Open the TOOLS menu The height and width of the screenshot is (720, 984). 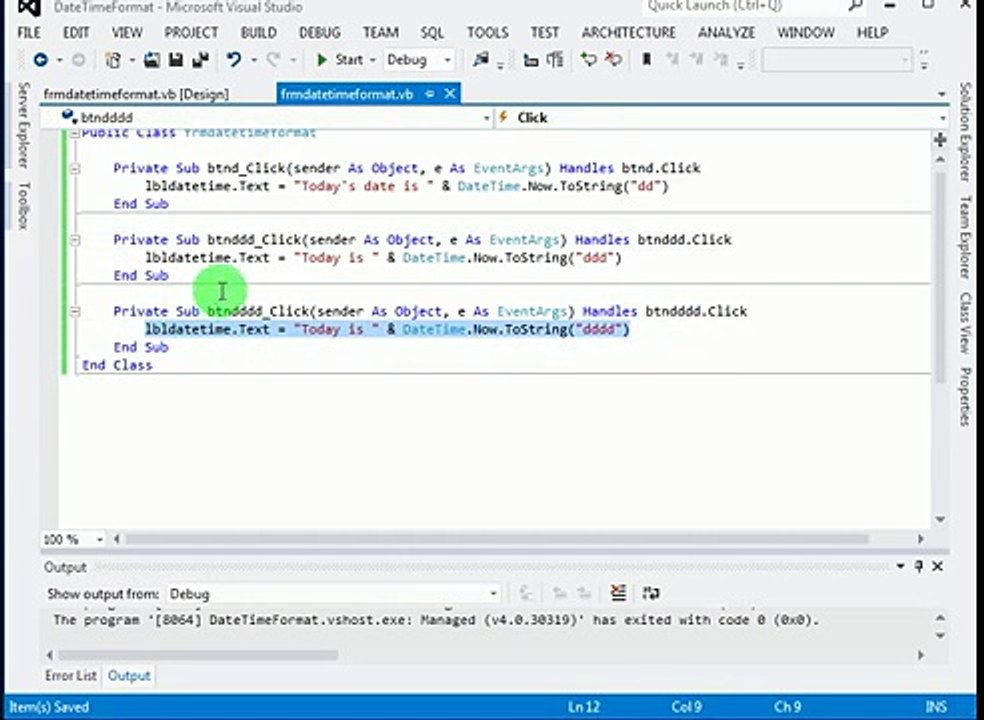488,32
